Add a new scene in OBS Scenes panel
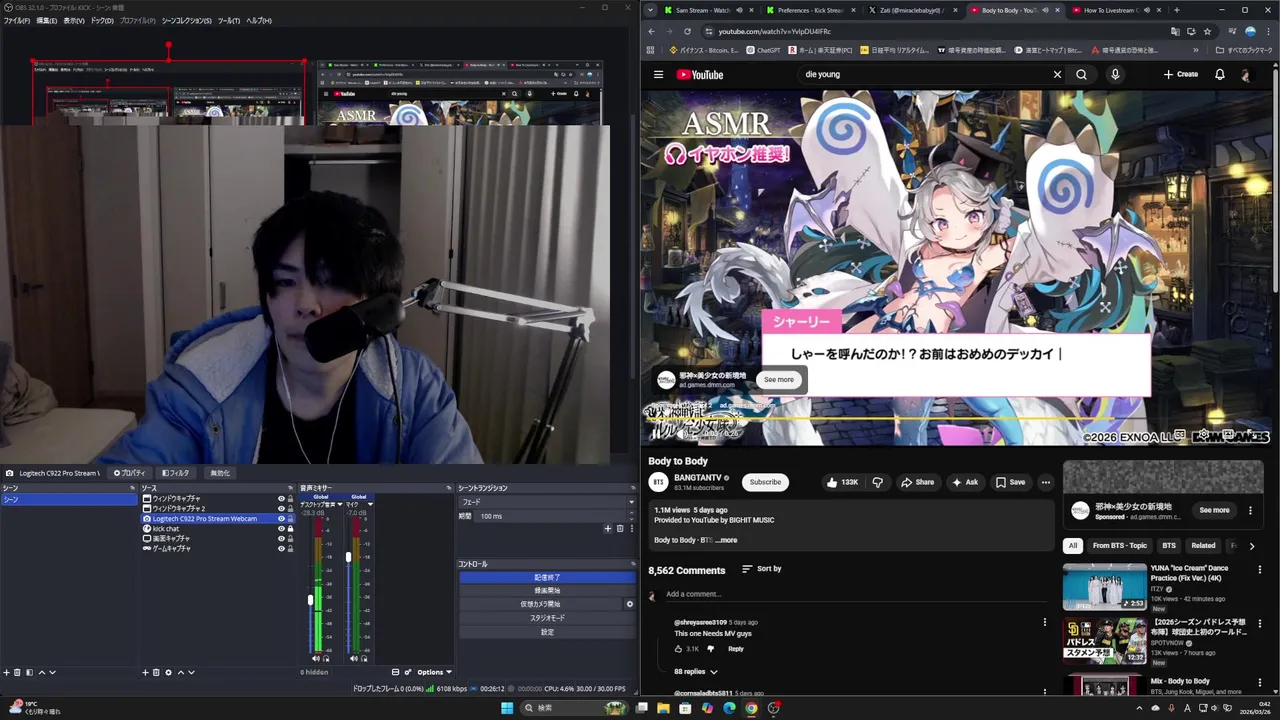The width and height of the screenshot is (1280, 720). [x=6, y=672]
